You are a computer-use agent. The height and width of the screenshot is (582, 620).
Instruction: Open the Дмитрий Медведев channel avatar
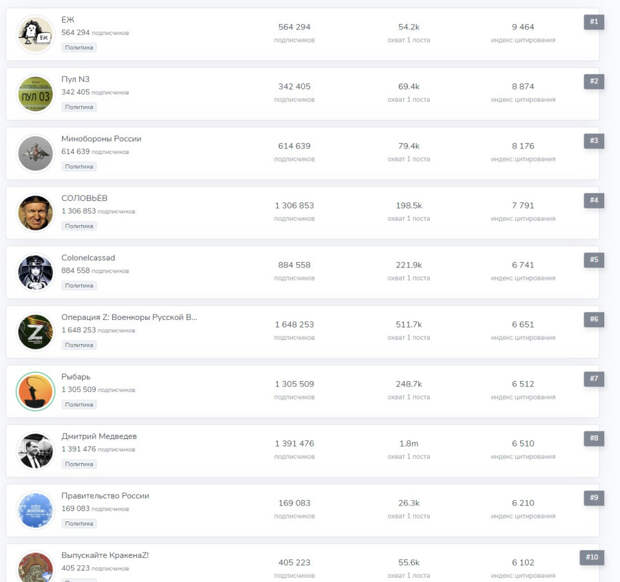[x=35, y=451]
